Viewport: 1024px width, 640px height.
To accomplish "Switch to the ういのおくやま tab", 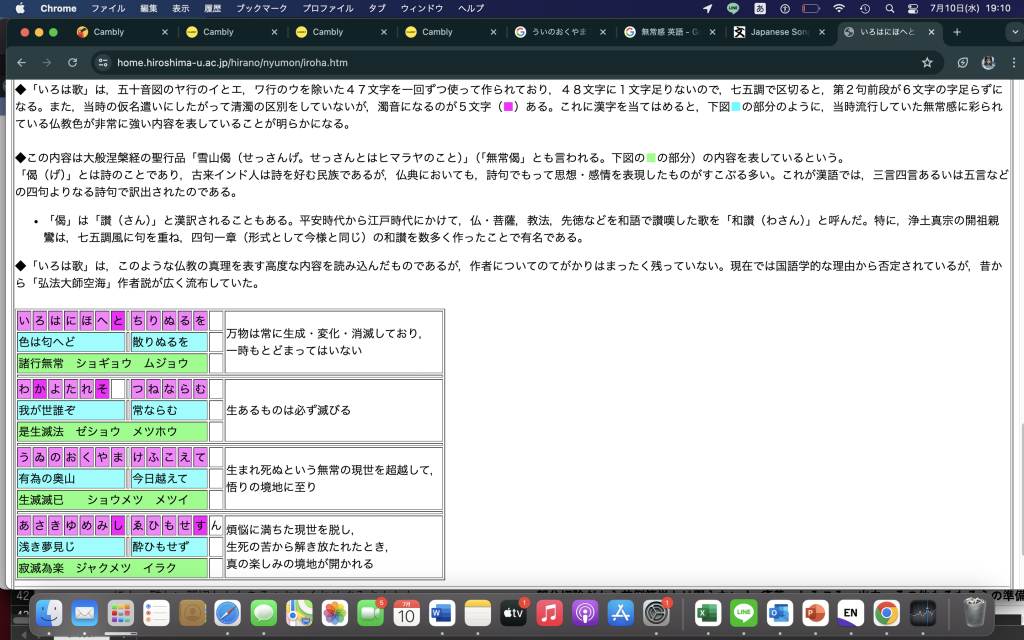I will tap(560, 31).
